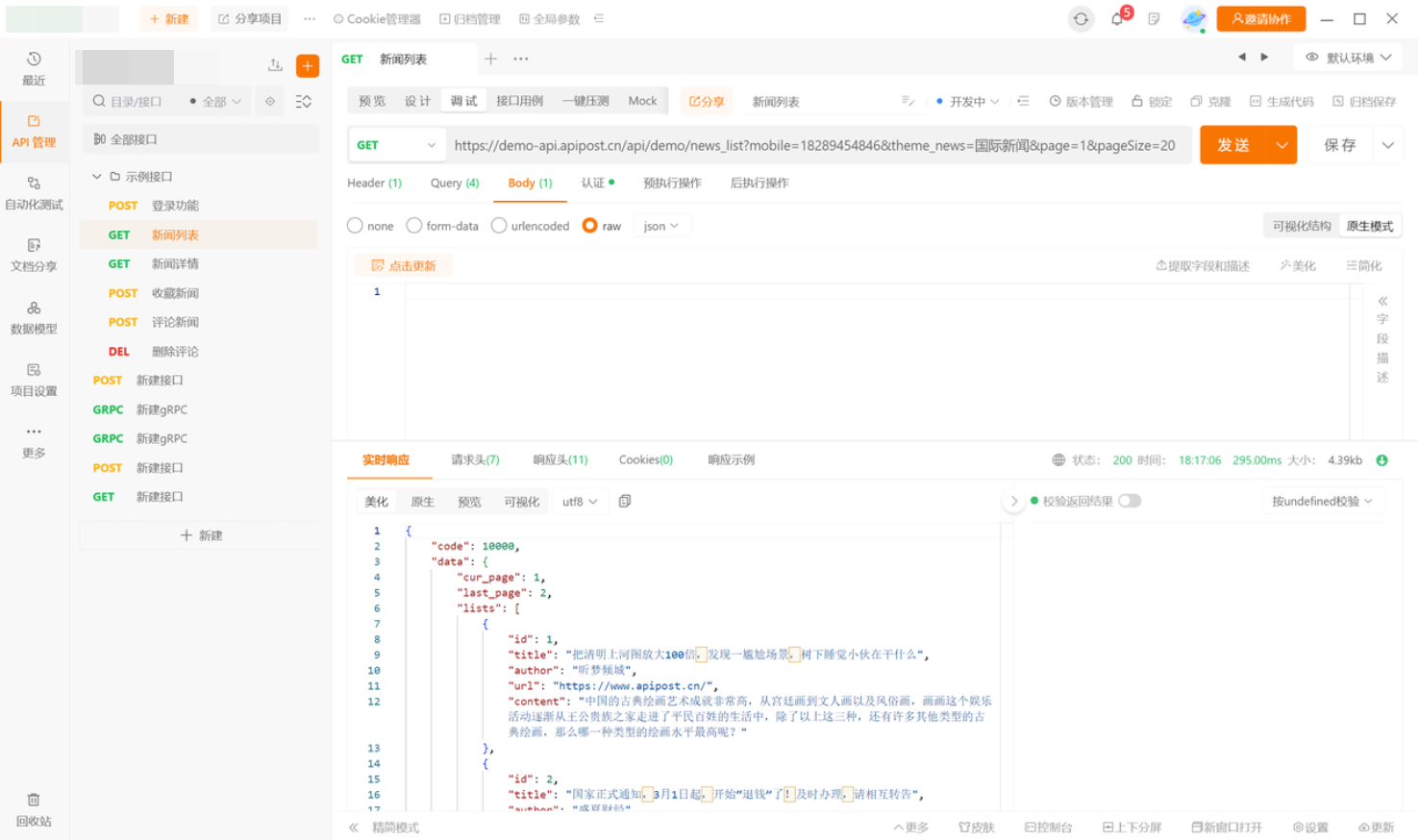
Task: Click the 美化 beautify body button
Action: tap(1297, 265)
